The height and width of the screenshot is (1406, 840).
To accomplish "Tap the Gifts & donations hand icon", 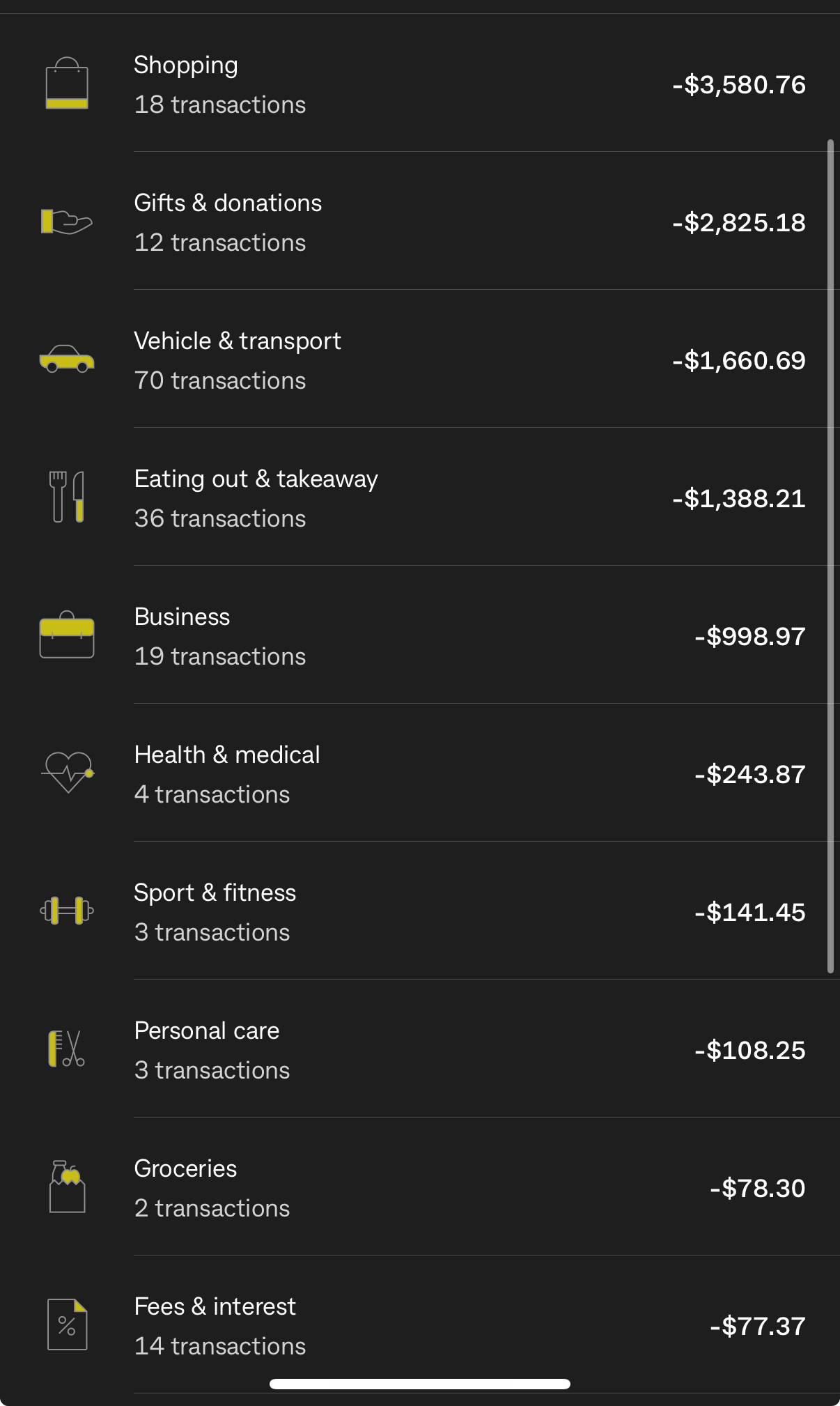I will point(67,222).
